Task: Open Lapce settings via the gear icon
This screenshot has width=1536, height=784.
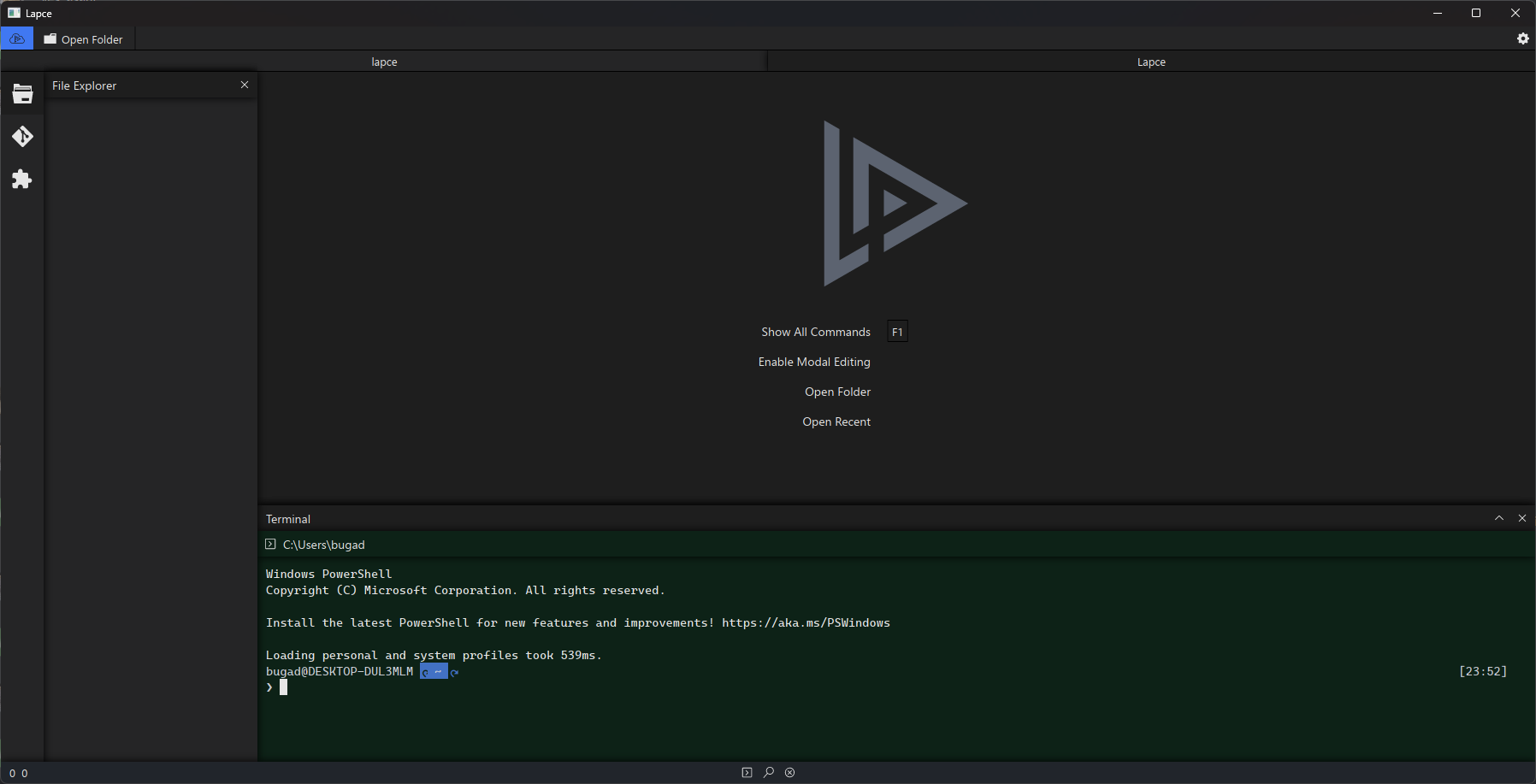Action: [1522, 38]
